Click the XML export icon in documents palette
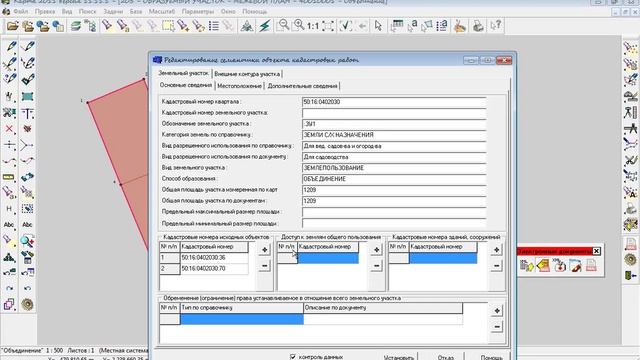This screenshot has height=360, width=640. [559, 265]
